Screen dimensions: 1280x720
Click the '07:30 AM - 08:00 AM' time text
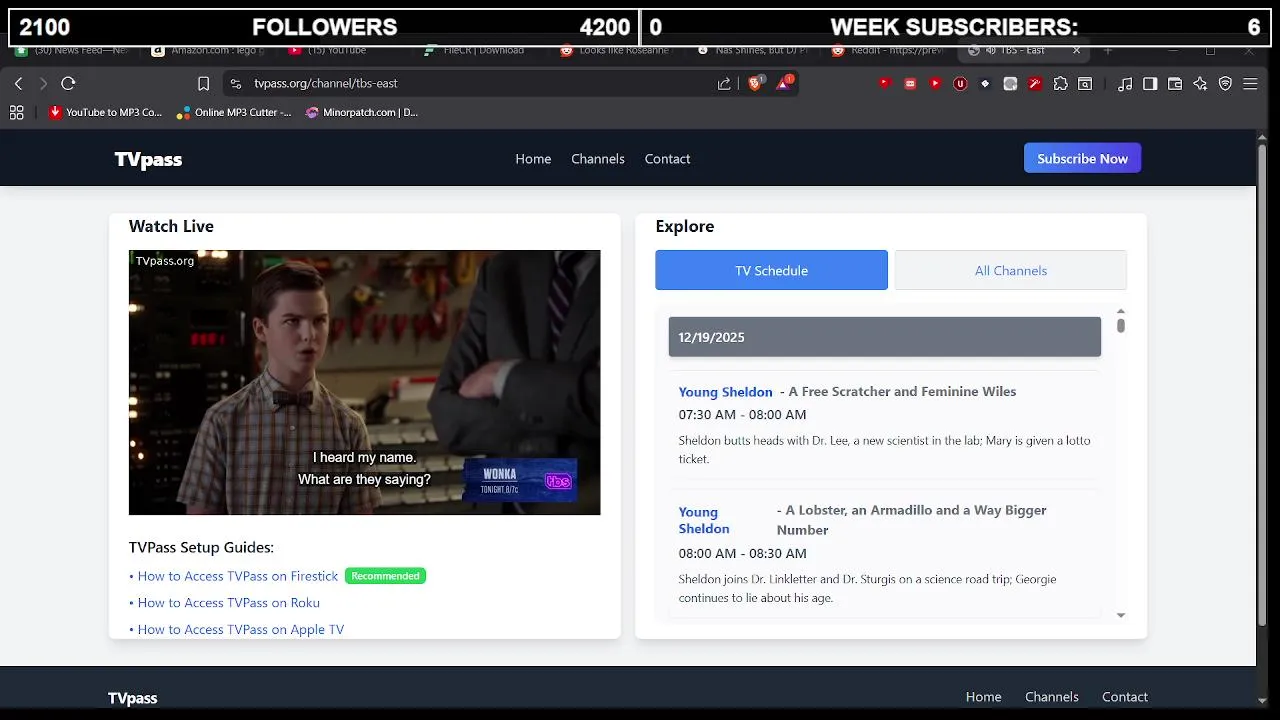click(742, 415)
